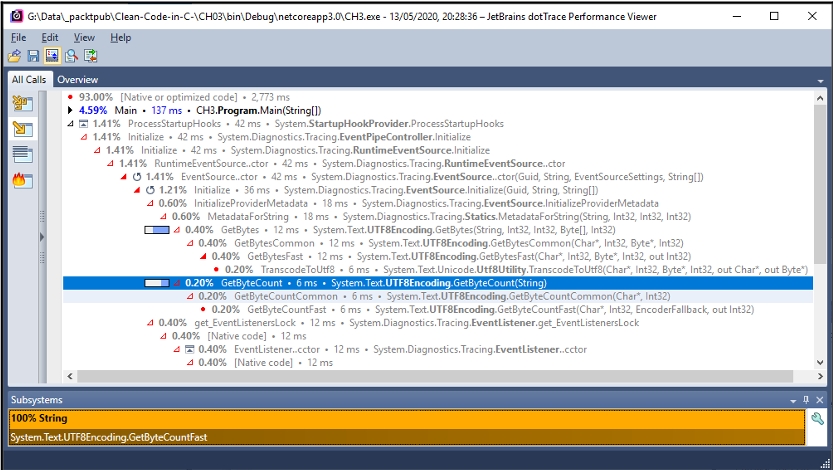Close the Subsystems panel

819,400
